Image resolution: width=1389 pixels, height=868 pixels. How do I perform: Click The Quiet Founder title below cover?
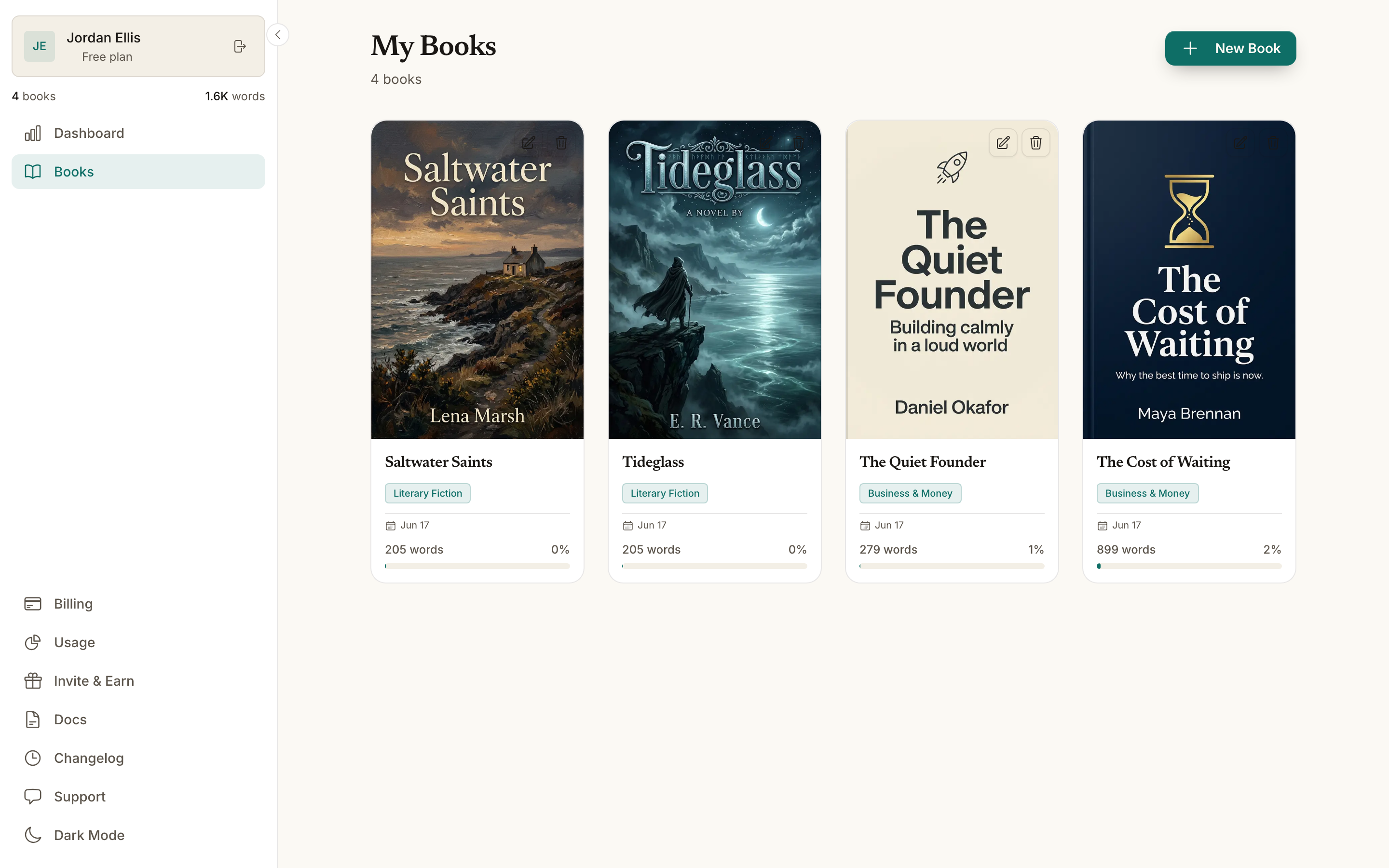click(922, 461)
